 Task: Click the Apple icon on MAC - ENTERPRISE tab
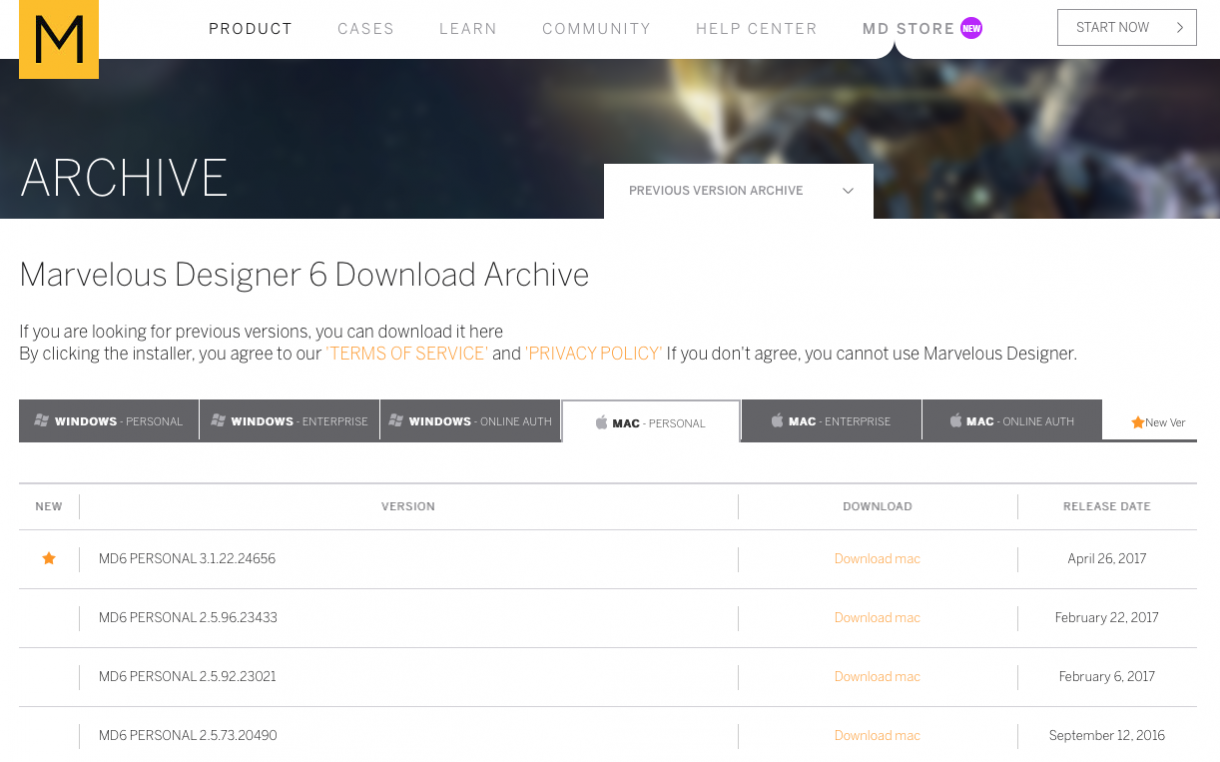(778, 421)
